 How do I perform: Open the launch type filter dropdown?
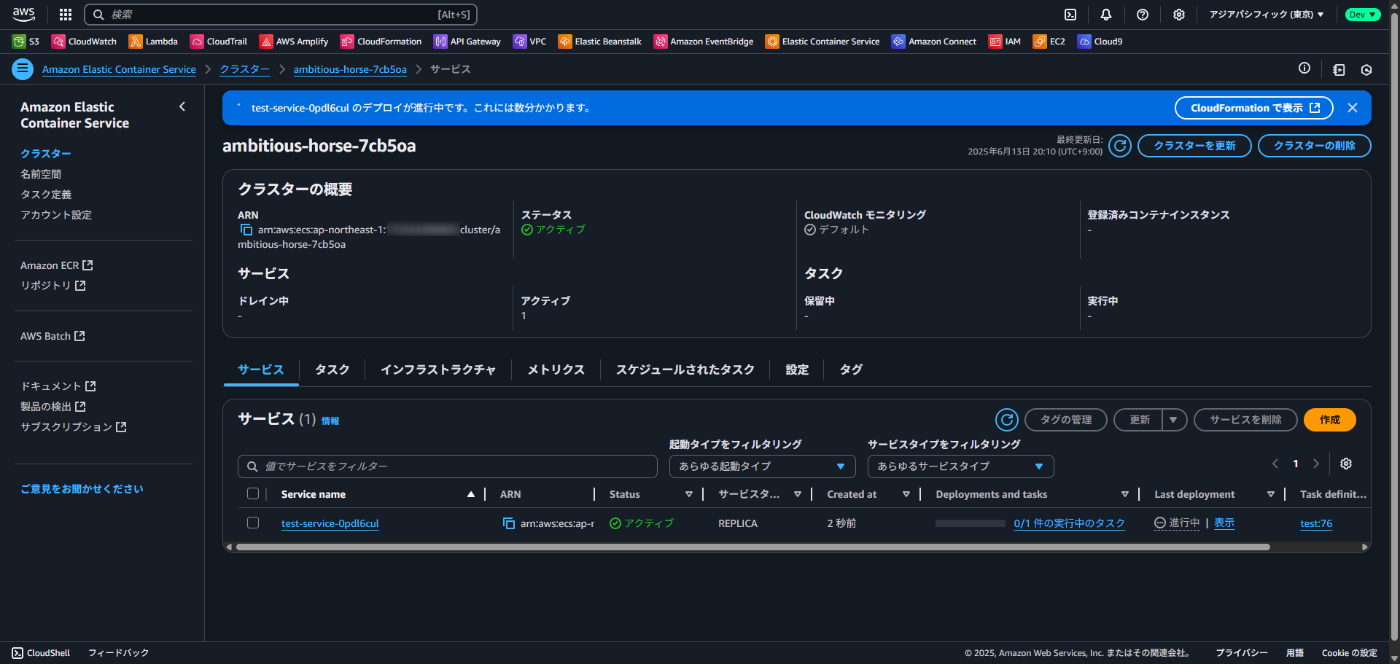[x=762, y=466]
